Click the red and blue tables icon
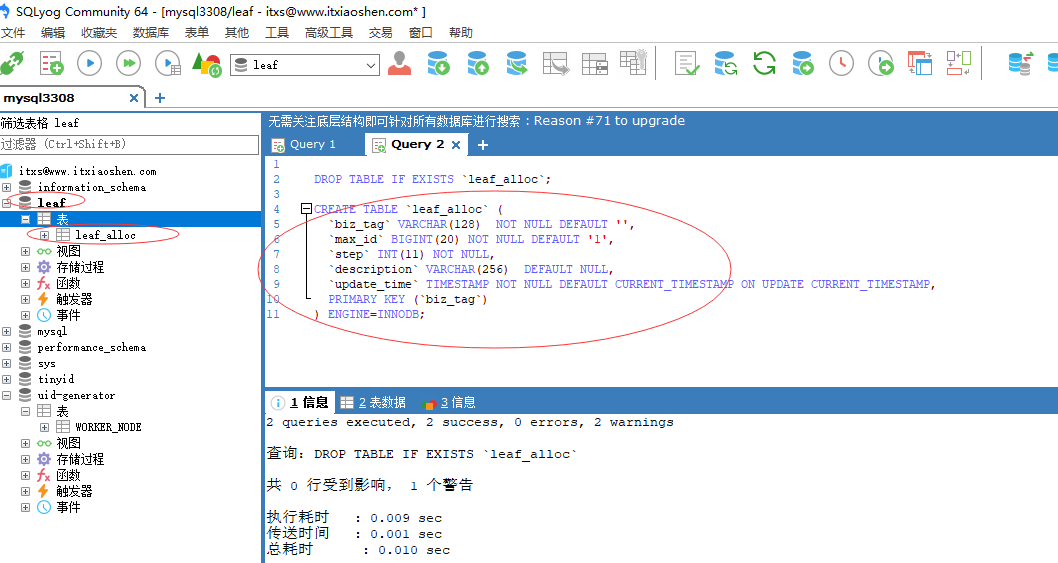Image resolution: width=1058 pixels, height=563 pixels. (x=920, y=63)
